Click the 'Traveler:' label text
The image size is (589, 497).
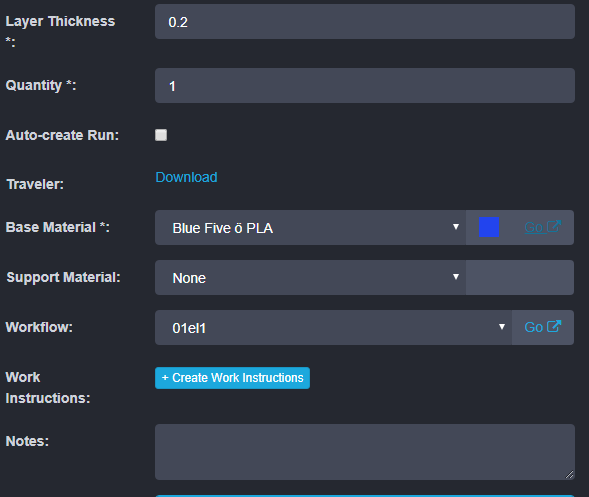[x=35, y=184]
